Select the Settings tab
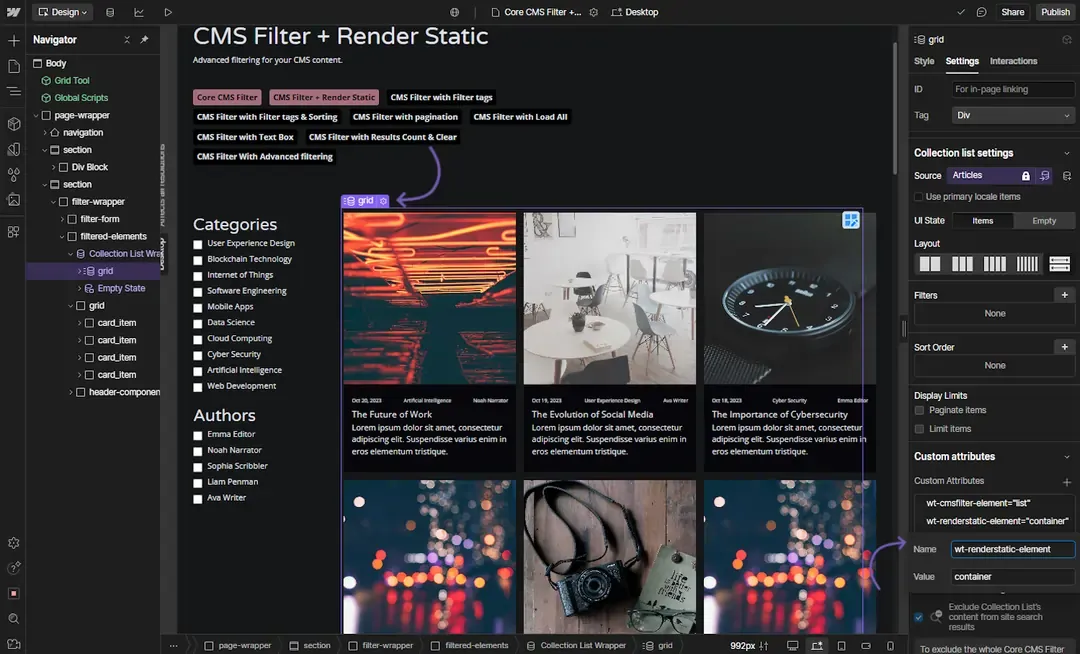This screenshot has width=1080, height=654. (x=962, y=61)
